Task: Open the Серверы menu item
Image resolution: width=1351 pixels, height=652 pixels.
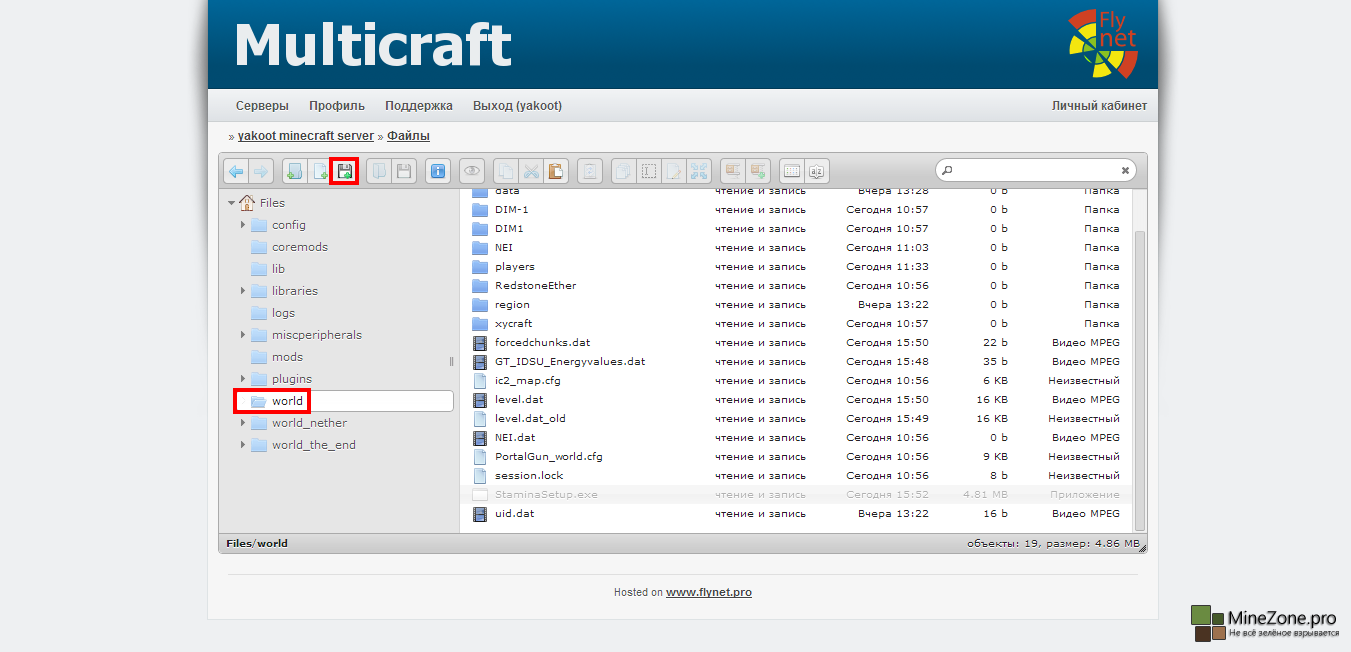Action: (x=262, y=106)
